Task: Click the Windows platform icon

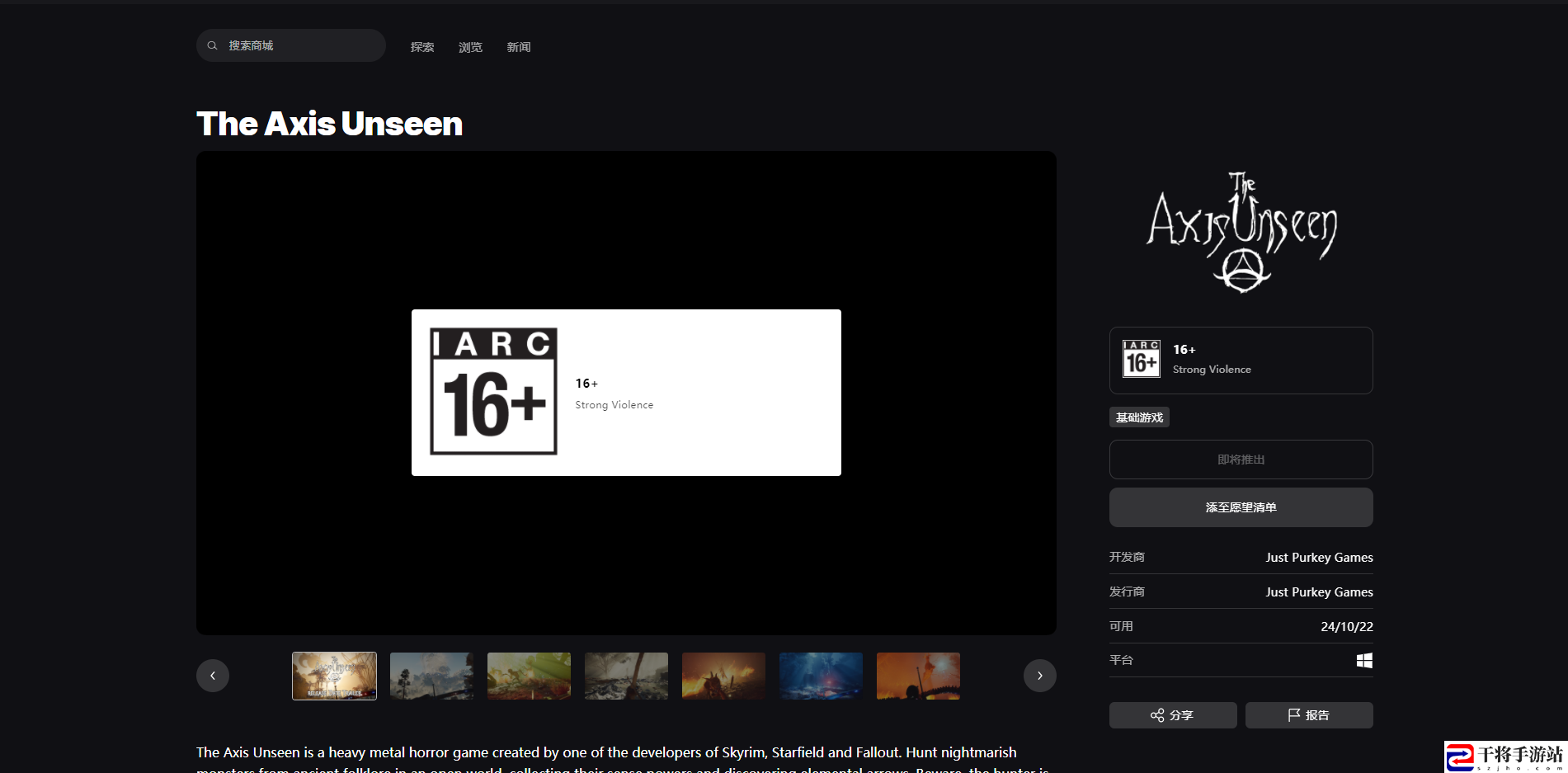Action: pyautogui.click(x=1364, y=660)
